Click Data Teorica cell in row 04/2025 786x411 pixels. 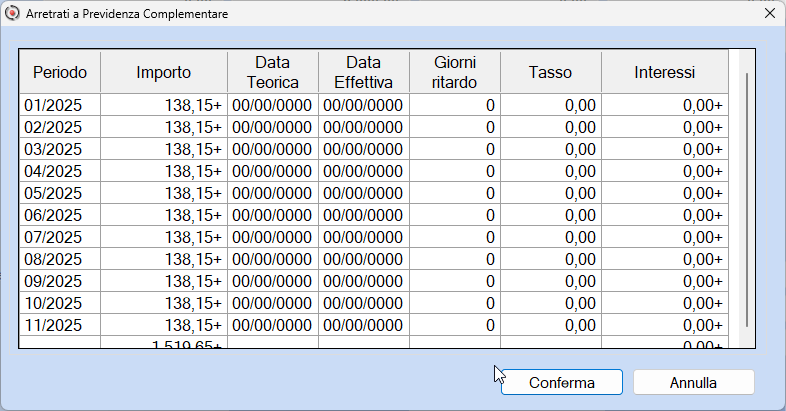[273, 171]
